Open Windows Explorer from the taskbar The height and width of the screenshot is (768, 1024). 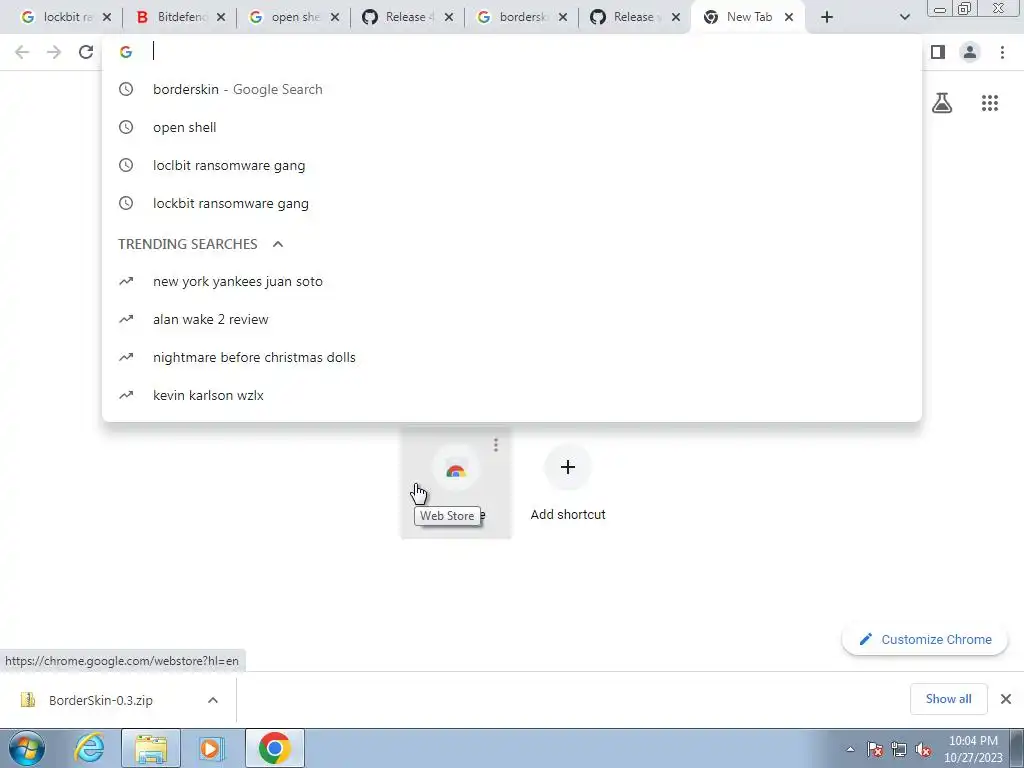[151, 748]
